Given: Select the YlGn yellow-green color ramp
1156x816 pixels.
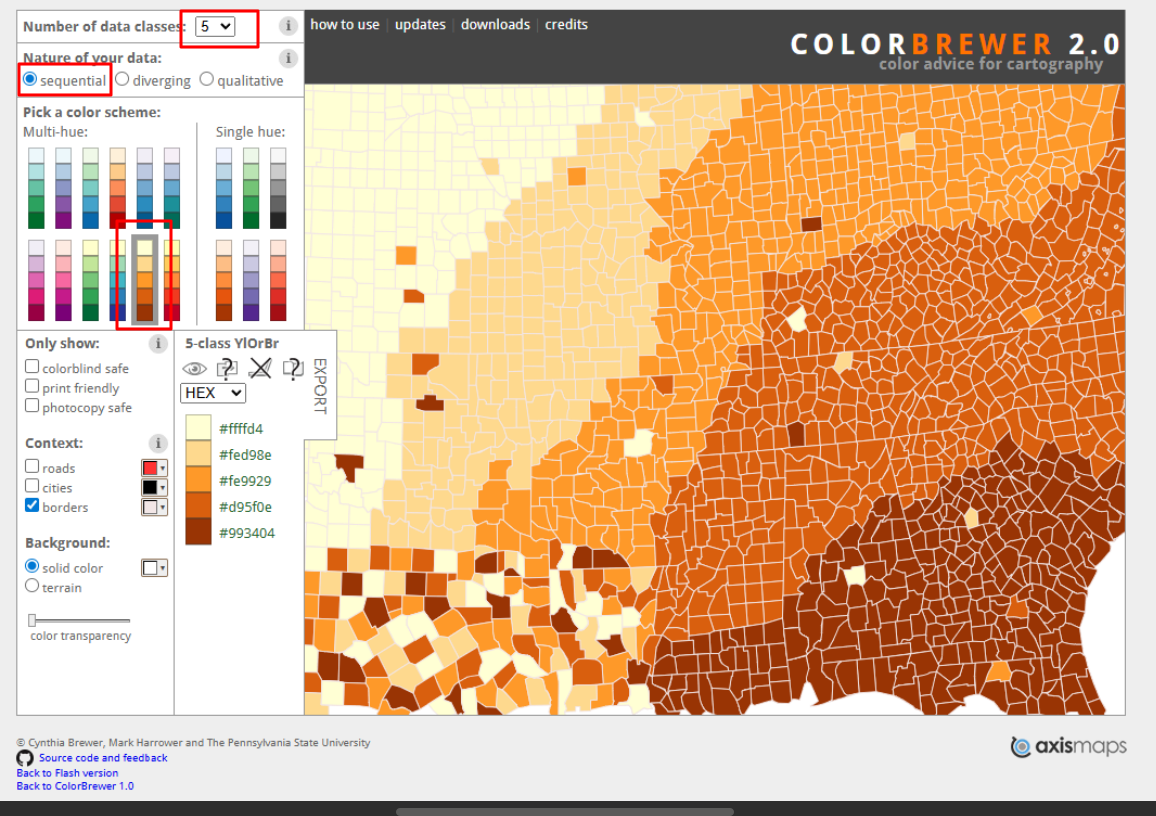Looking at the screenshot, I should (90, 280).
